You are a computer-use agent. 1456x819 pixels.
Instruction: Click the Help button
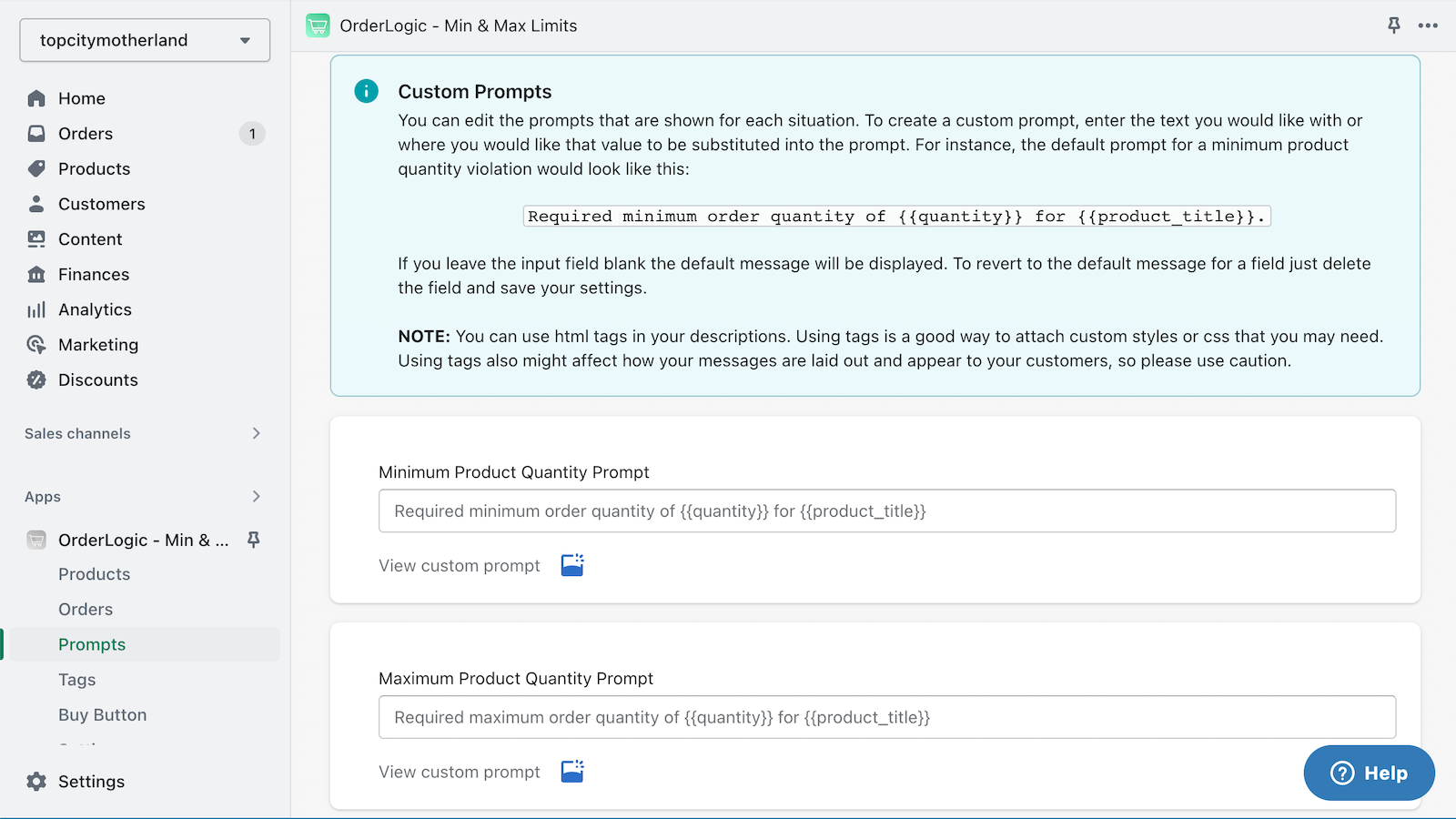tap(1369, 773)
